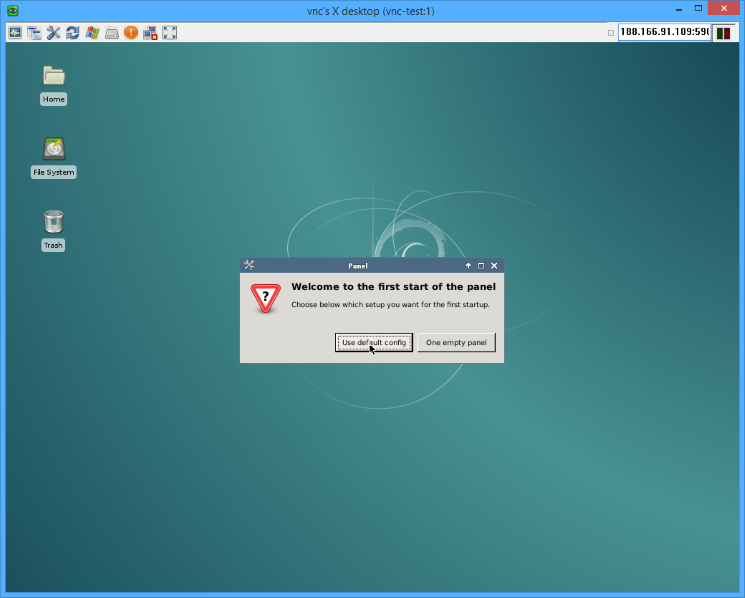
Task: Click the disconnect icon with the red X
Action: pyautogui.click(x=150, y=32)
